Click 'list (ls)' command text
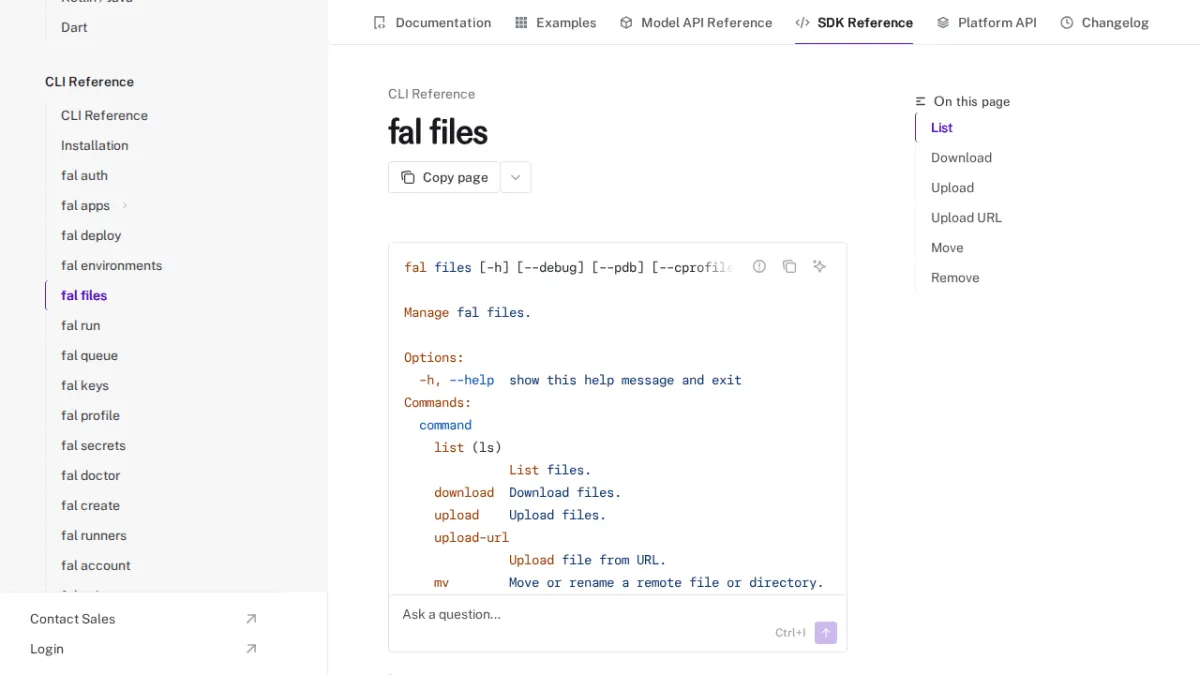1200x675 pixels. tap(468, 447)
